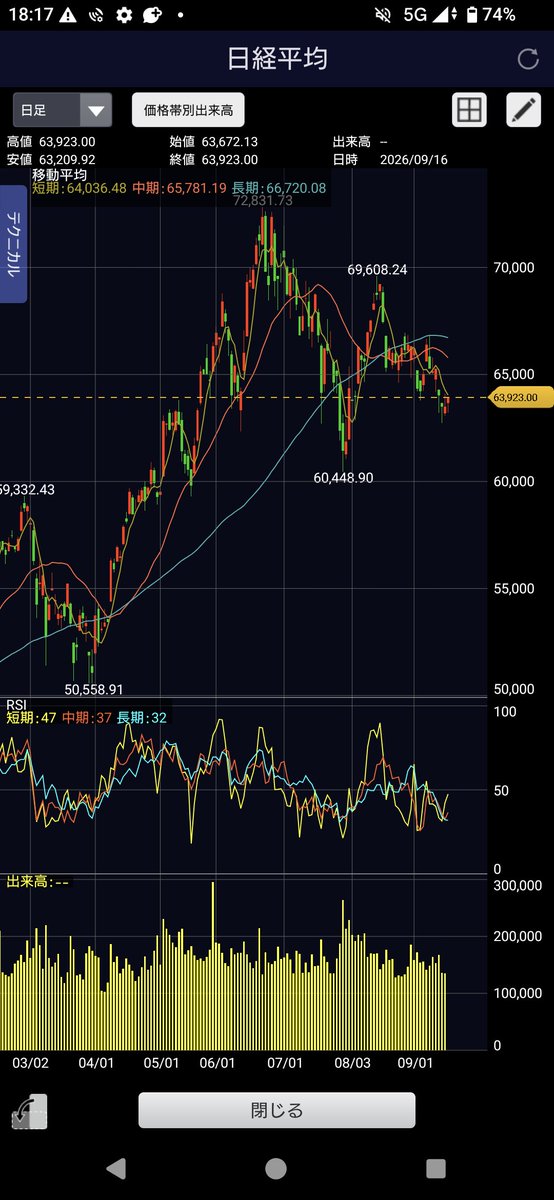Tap the Android recent apps square button
The image size is (554, 1200).
(x=435, y=1168)
